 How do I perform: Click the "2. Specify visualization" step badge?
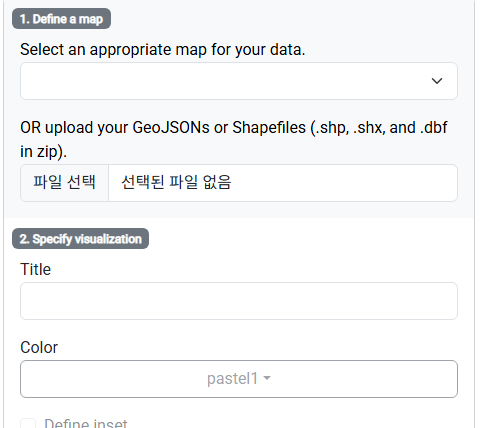tap(80, 239)
